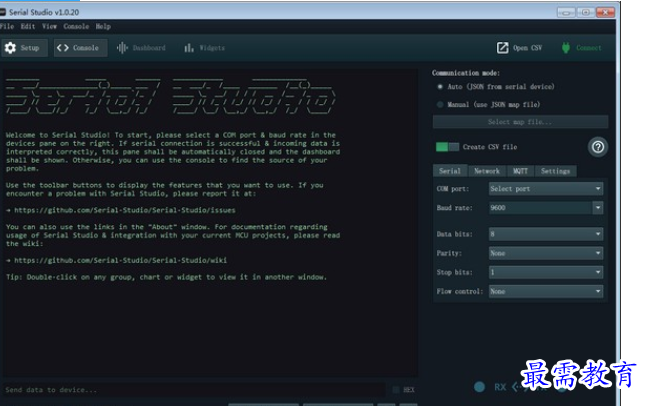Click the Tip: Double-click on any group text
The image size is (645, 406).
click(166, 277)
